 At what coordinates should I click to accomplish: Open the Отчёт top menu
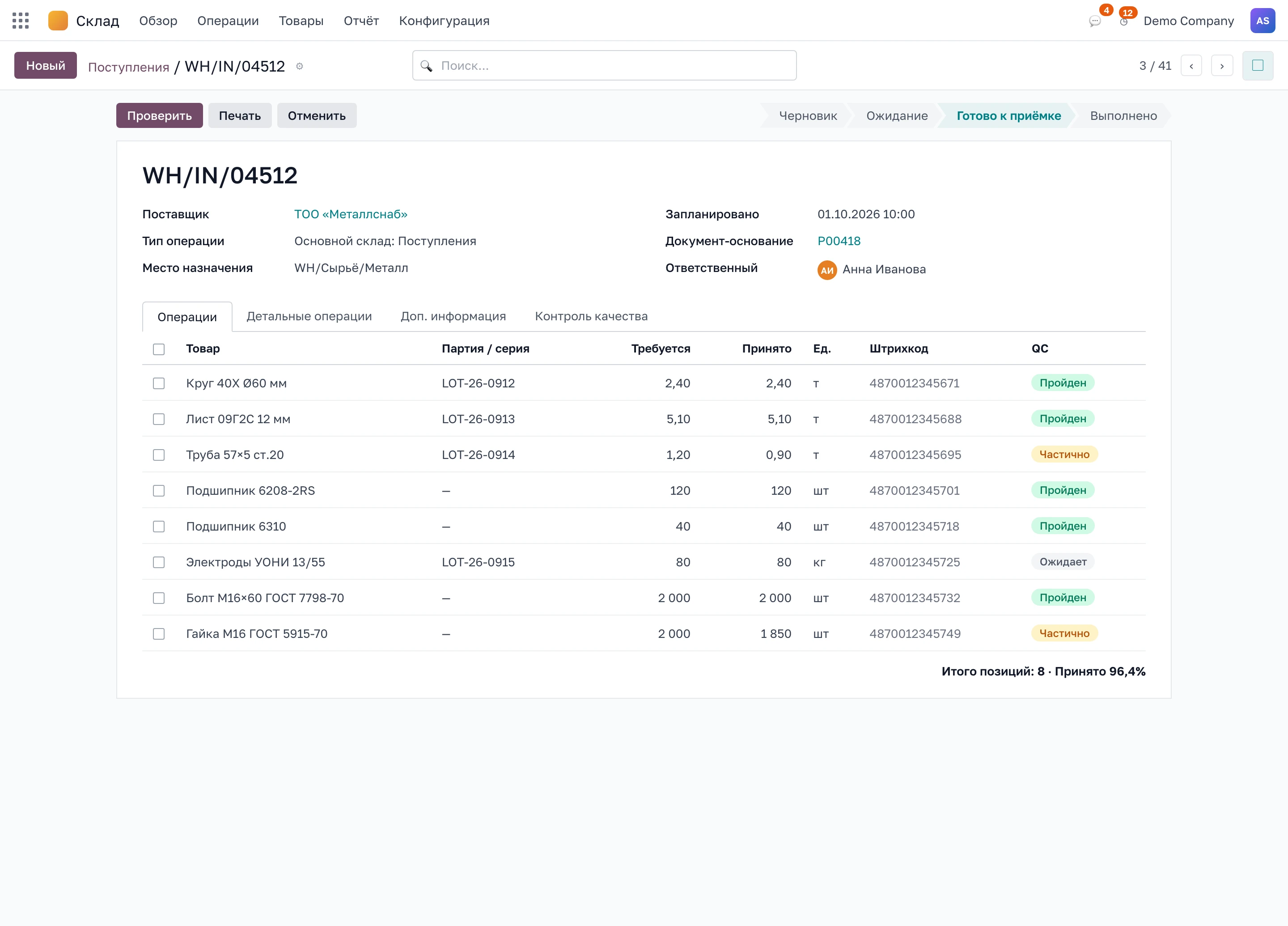tap(361, 21)
